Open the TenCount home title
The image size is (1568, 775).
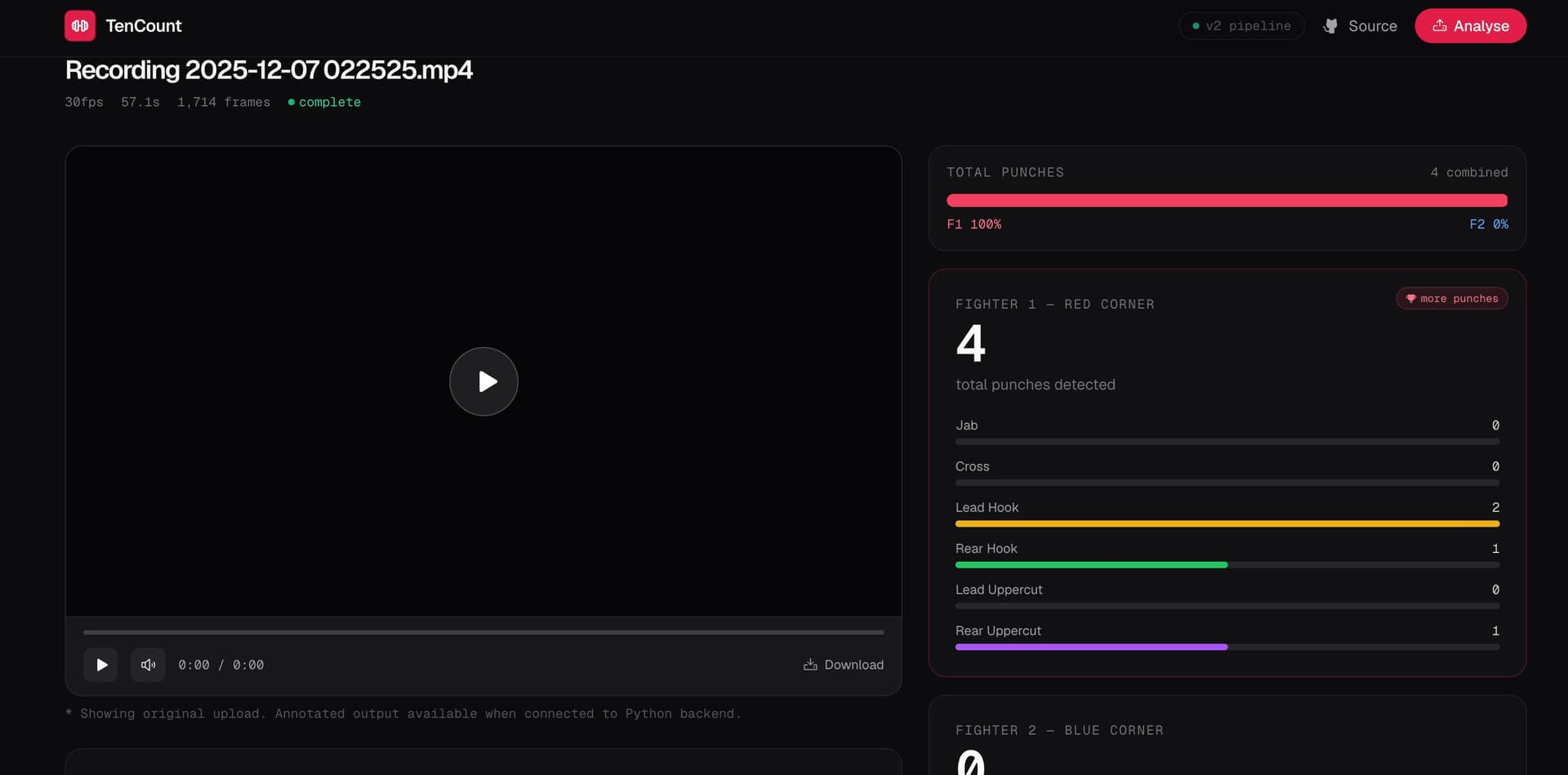[144, 26]
